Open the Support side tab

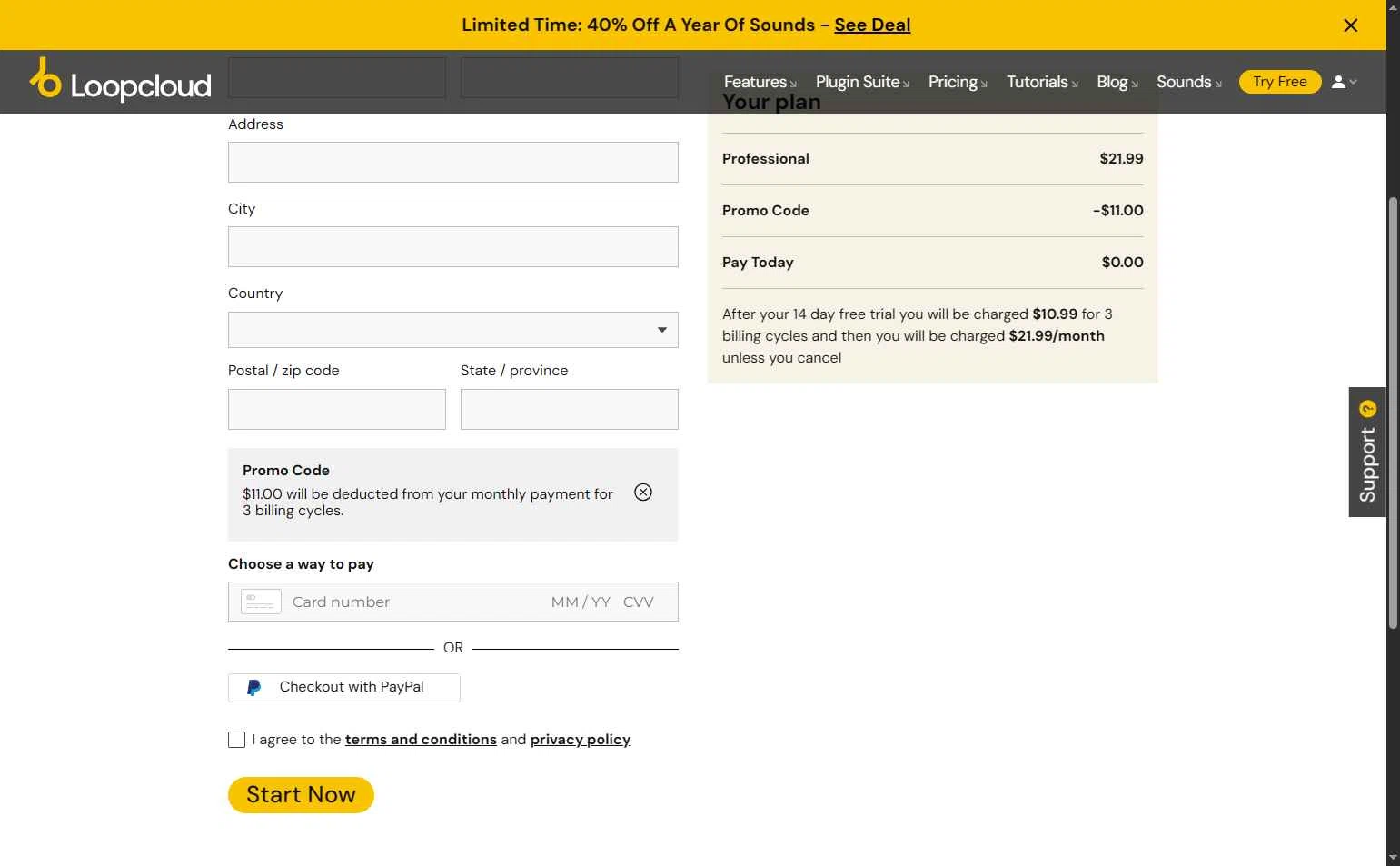(x=1367, y=452)
